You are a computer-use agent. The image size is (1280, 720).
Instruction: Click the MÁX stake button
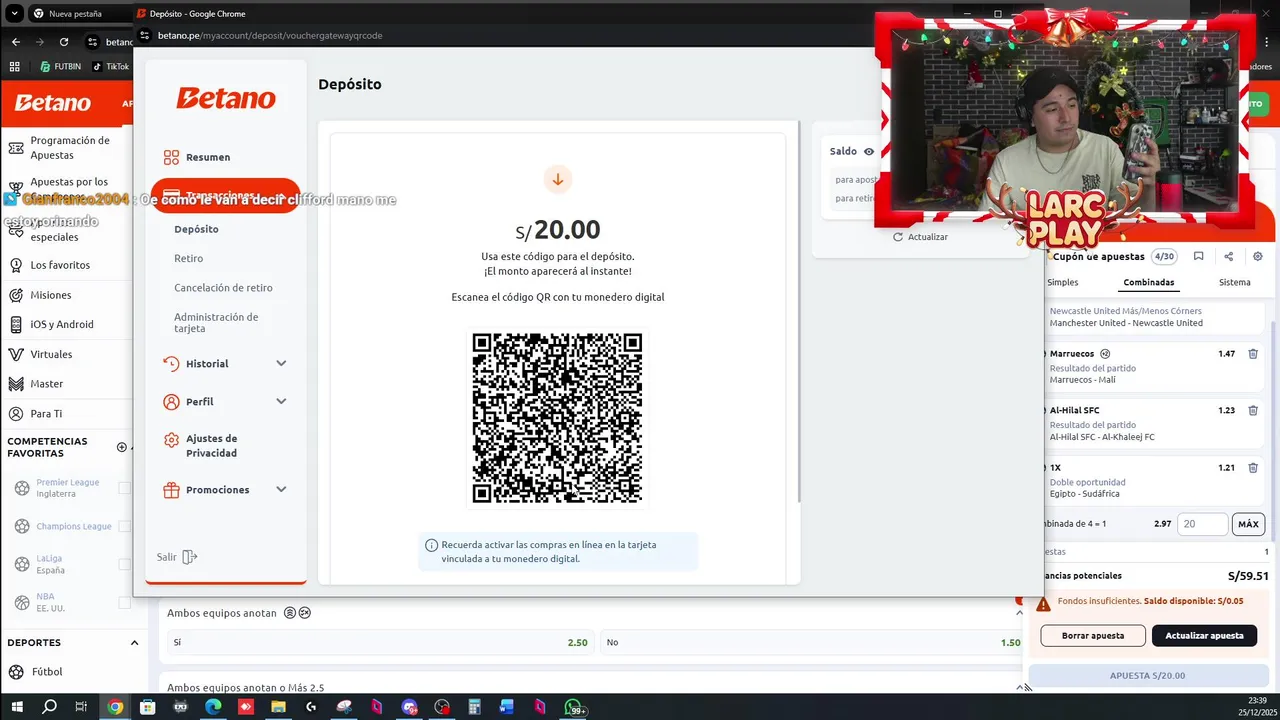1248,524
